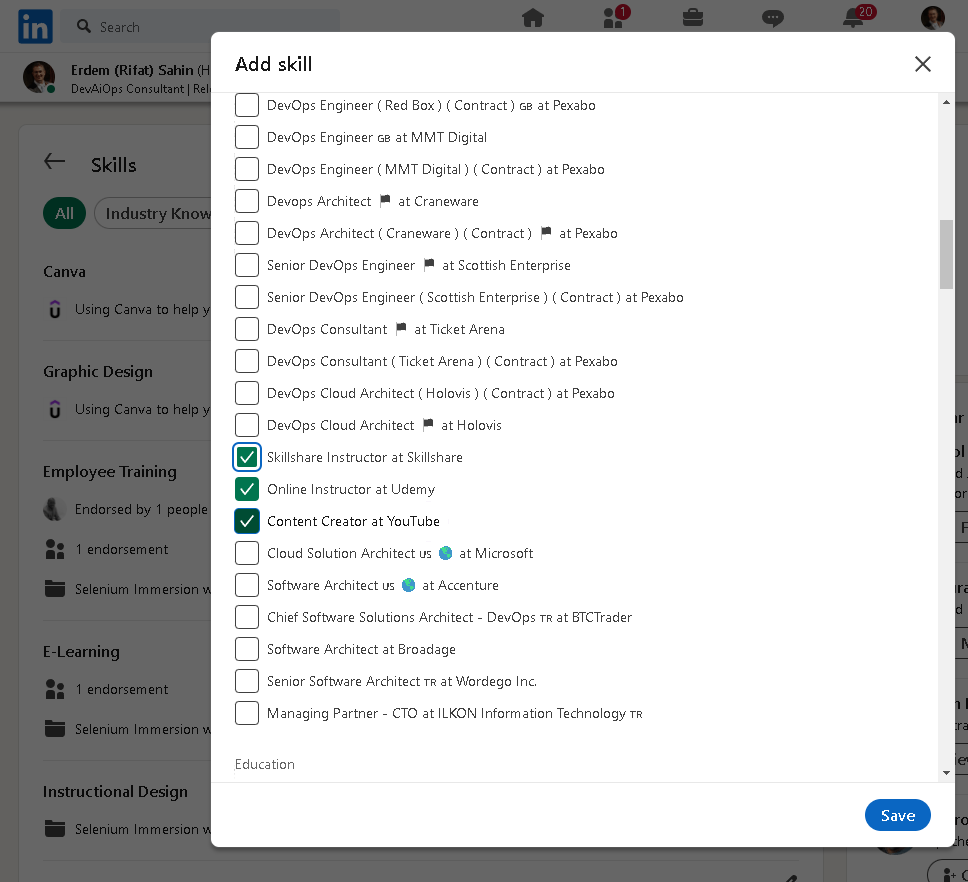Open the Employee Training skill heading
Image resolution: width=968 pixels, height=882 pixels.
[109, 472]
